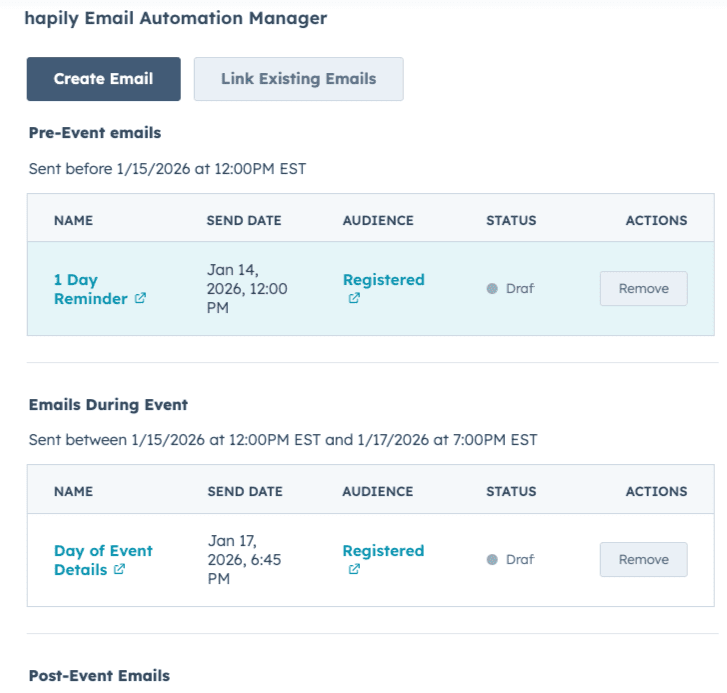Open Registered audience link in During Event table
The width and height of the screenshot is (727, 693).
pyautogui.click(x=383, y=551)
